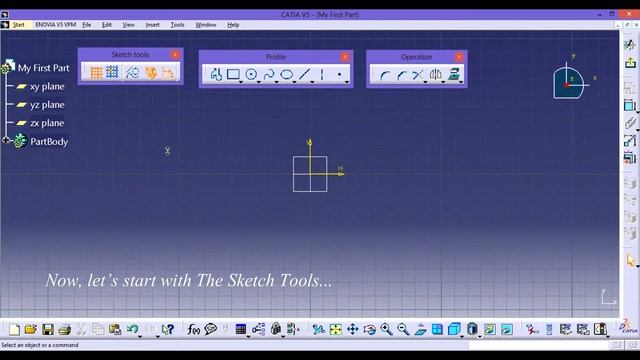Select the Project 3D Elements tool
The height and width of the screenshot is (360, 640).
pos(454,75)
